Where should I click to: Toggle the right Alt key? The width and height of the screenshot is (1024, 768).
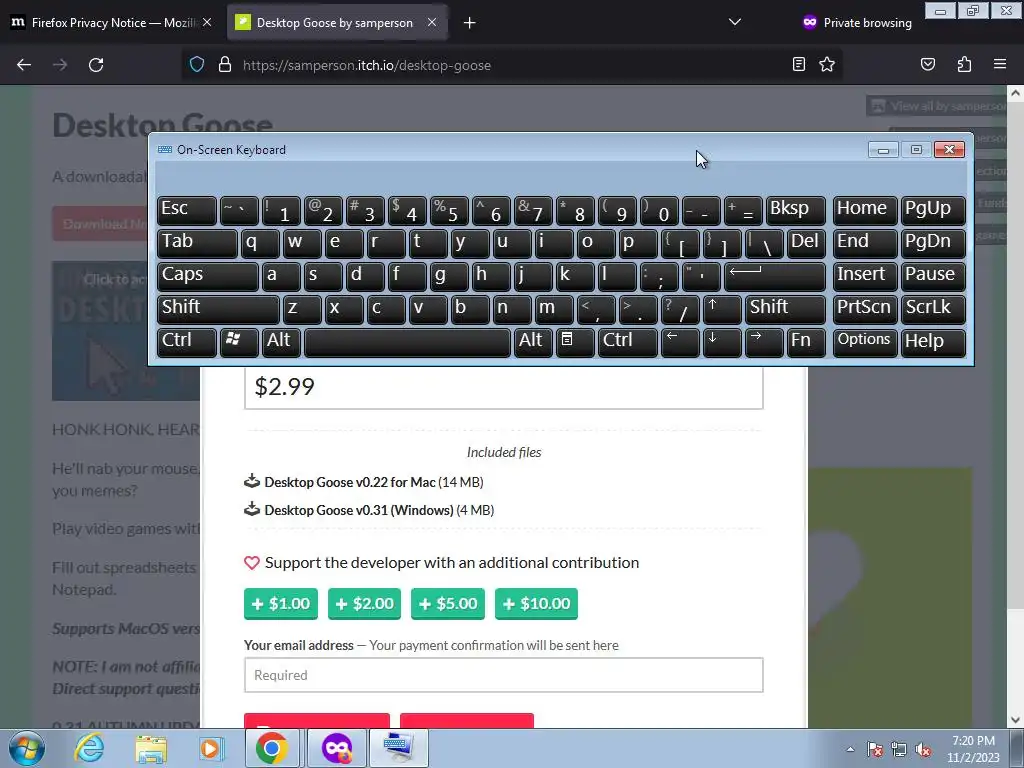[532, 341]
